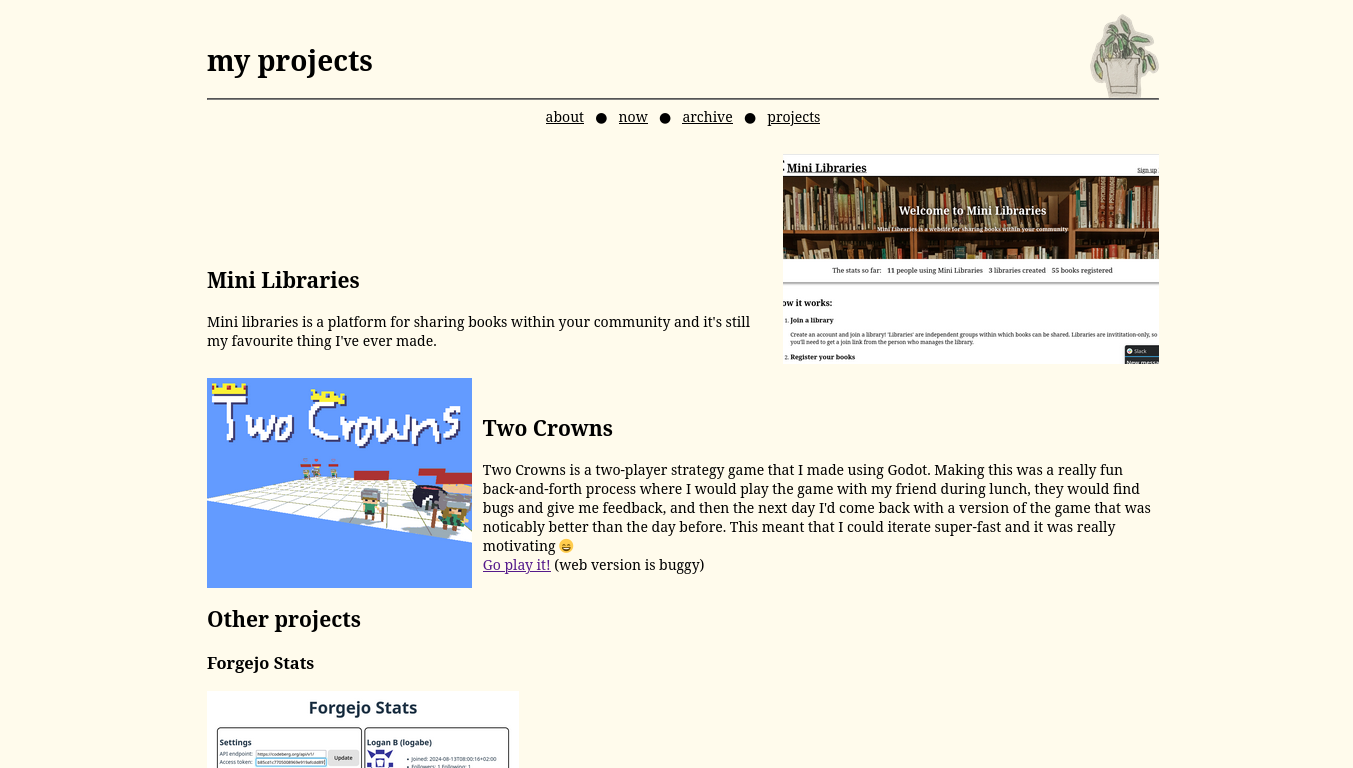Click the blue logabe avatar in Forgejo Stats
The width and height of the screenshot is (1353, 768).
pyautogui.click(x=380, y=758)
